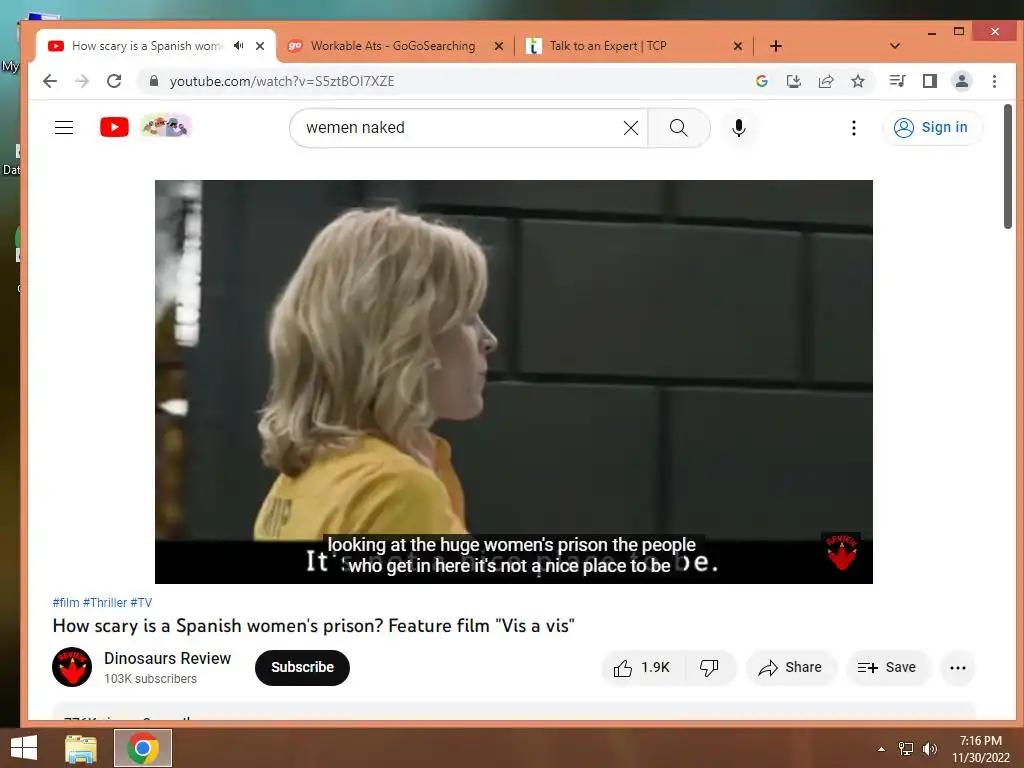Open the Chrome profile avatar icon
The width and height of the screenshot is (1024, 768).
coord(962,81)
